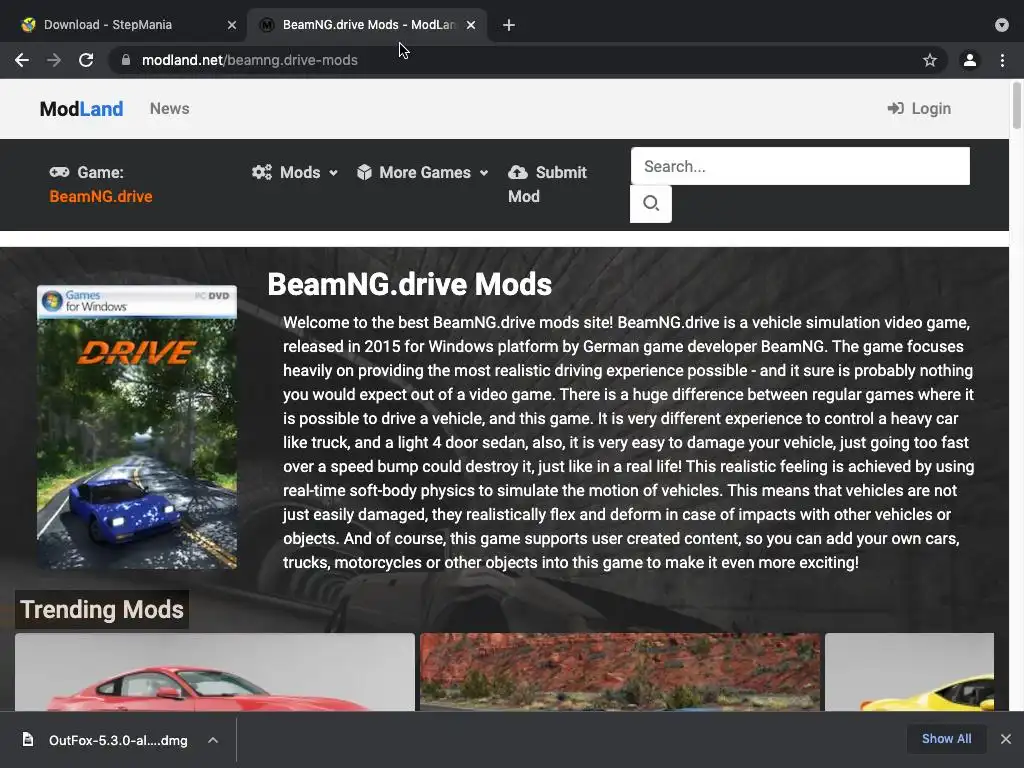Reload the ModLand page
The width and height of the screenshot is (1024, 768).
[x=86, y=60]
